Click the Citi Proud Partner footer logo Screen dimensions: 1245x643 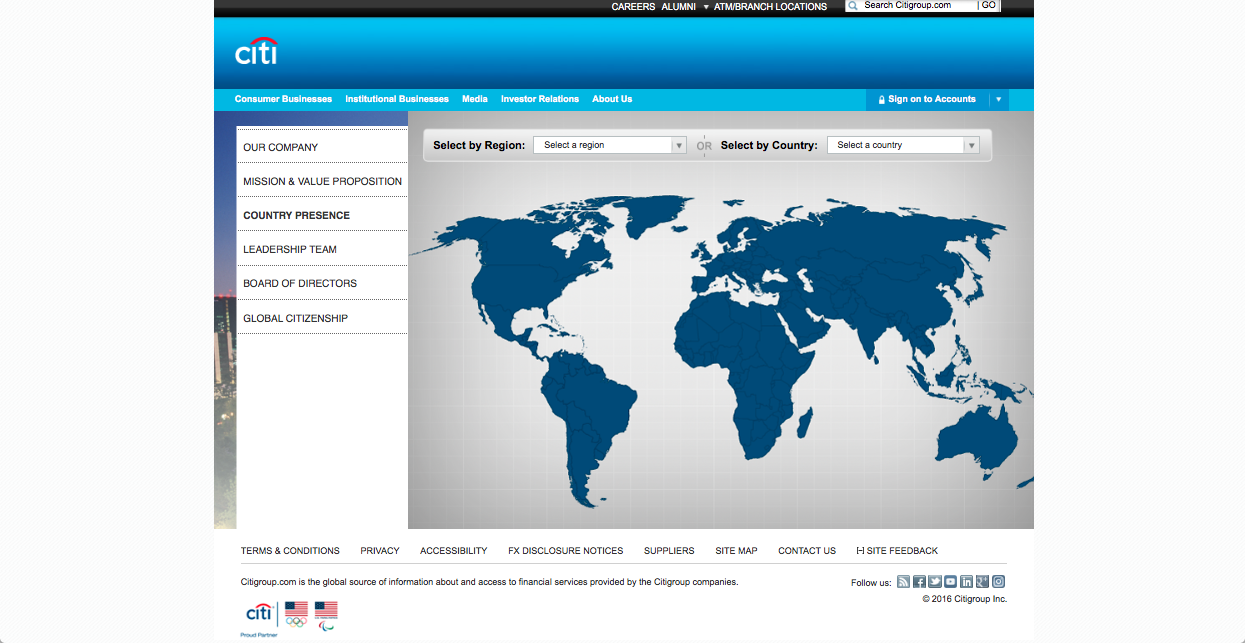(x=259, y=618)
